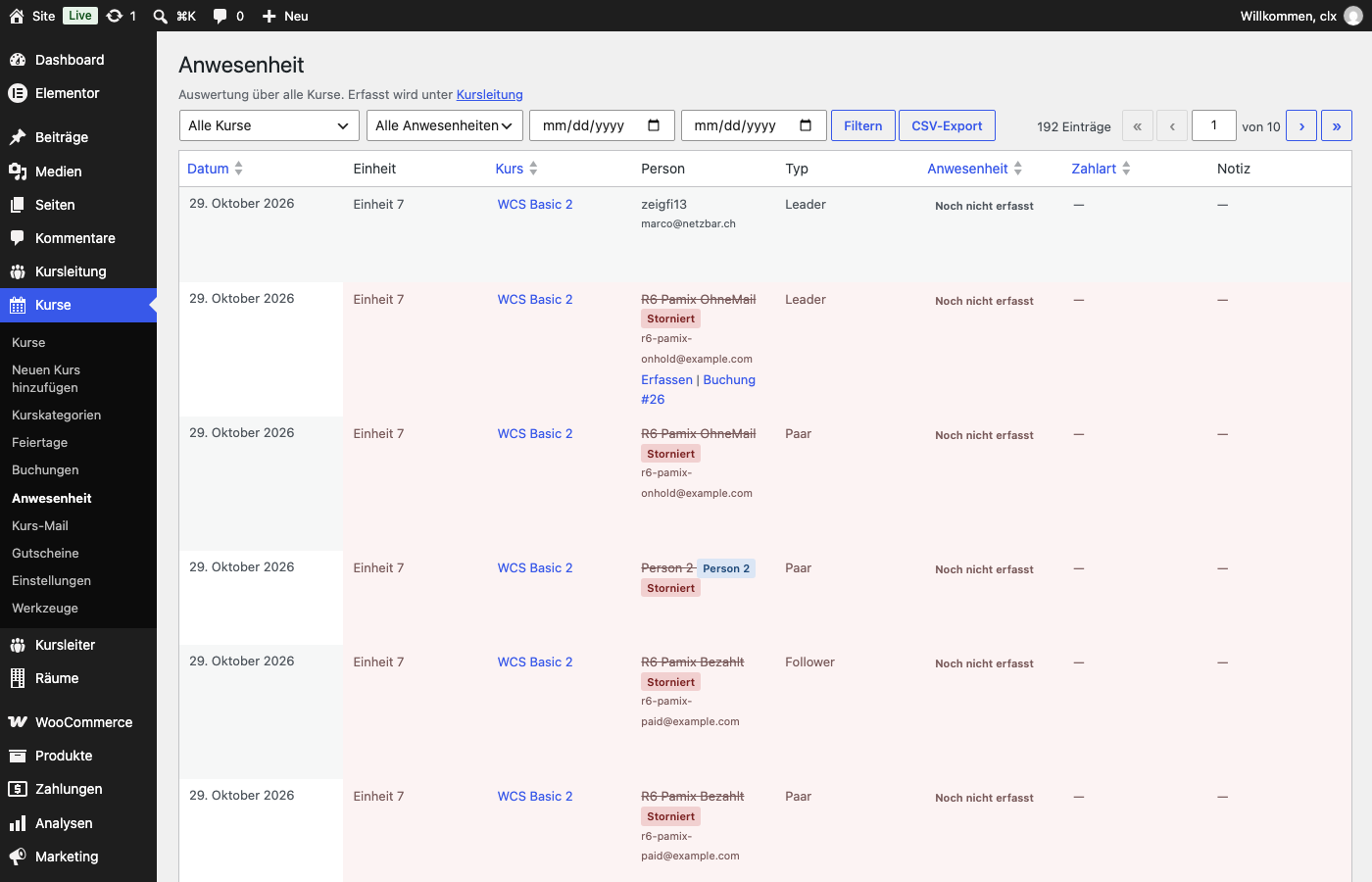Jump to last page of entries
The height and width of the screenshot is (882, 1372).
click(1337, 125)
